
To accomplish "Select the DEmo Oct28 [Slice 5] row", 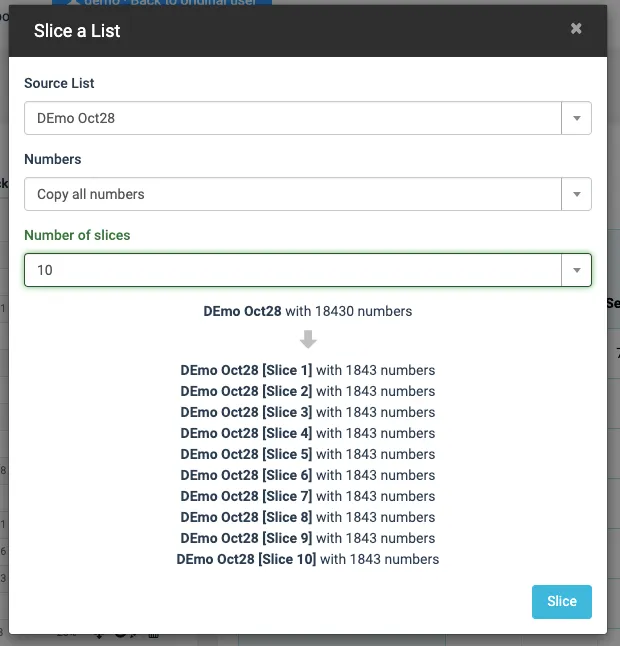I will [x=308, y=454].
